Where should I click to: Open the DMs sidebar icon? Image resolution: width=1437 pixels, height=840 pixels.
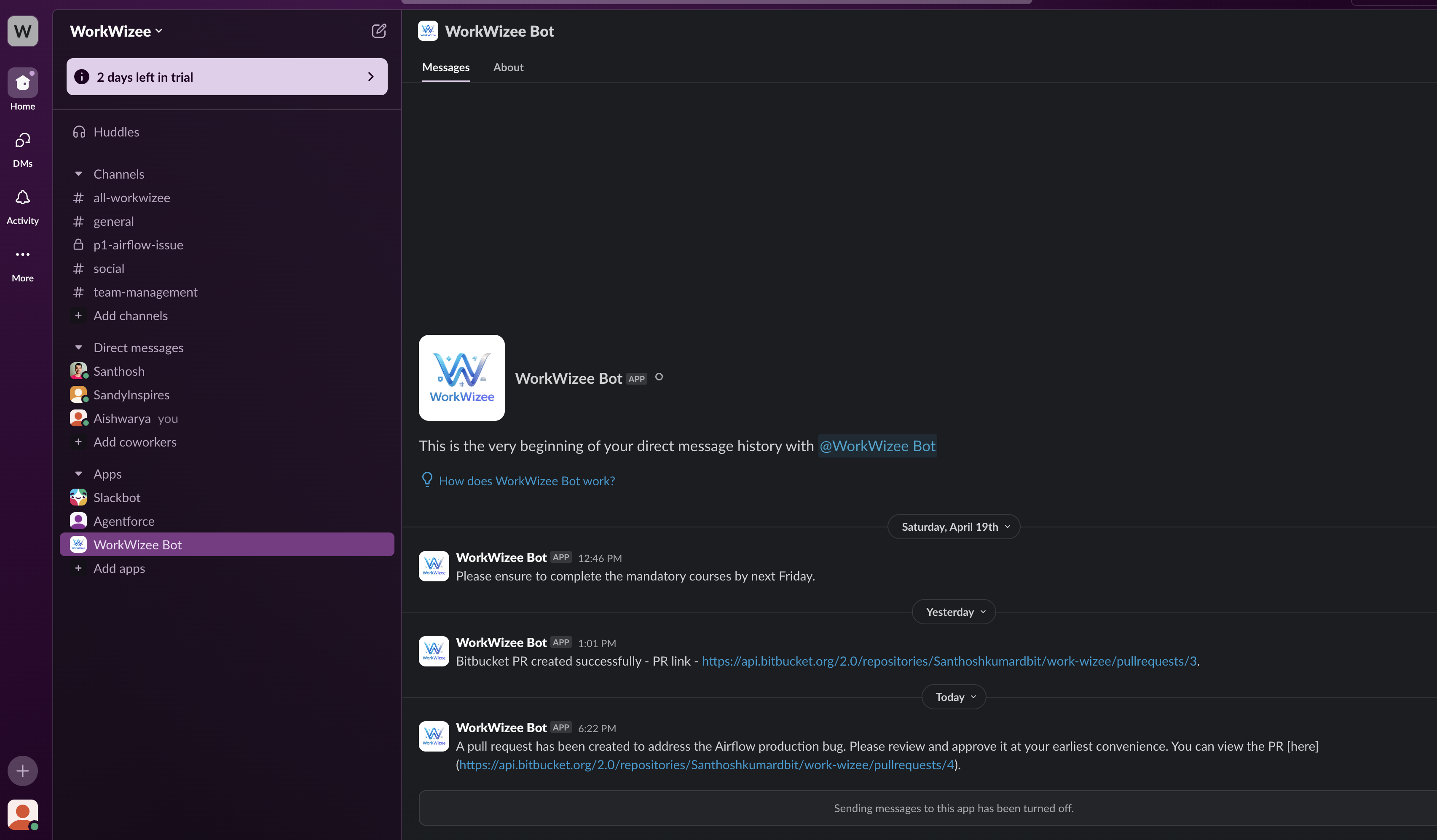pyautogui.click(x=23, y=141)
